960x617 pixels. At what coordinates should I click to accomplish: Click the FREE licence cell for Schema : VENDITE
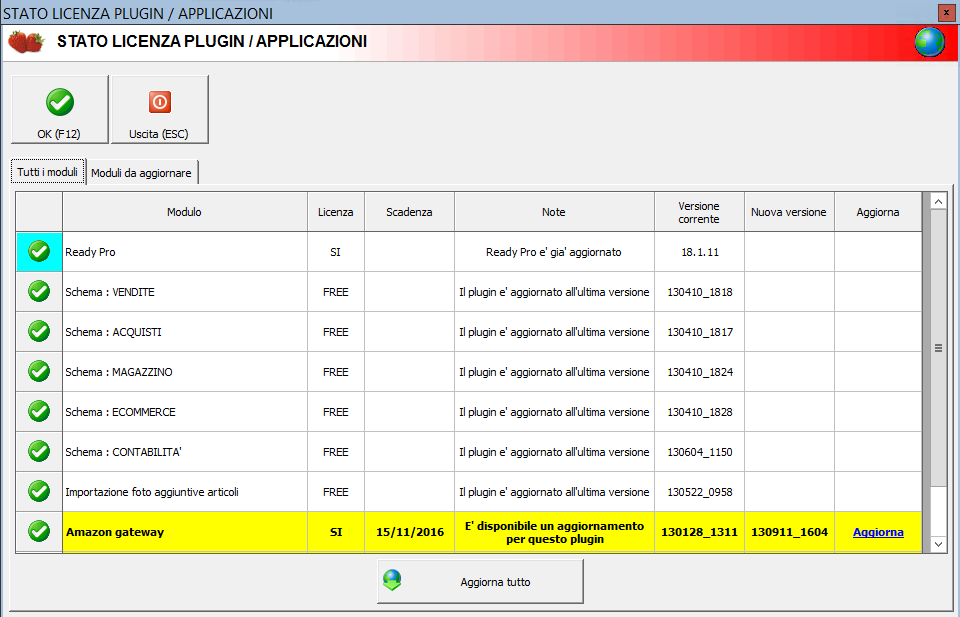point(336,292)
